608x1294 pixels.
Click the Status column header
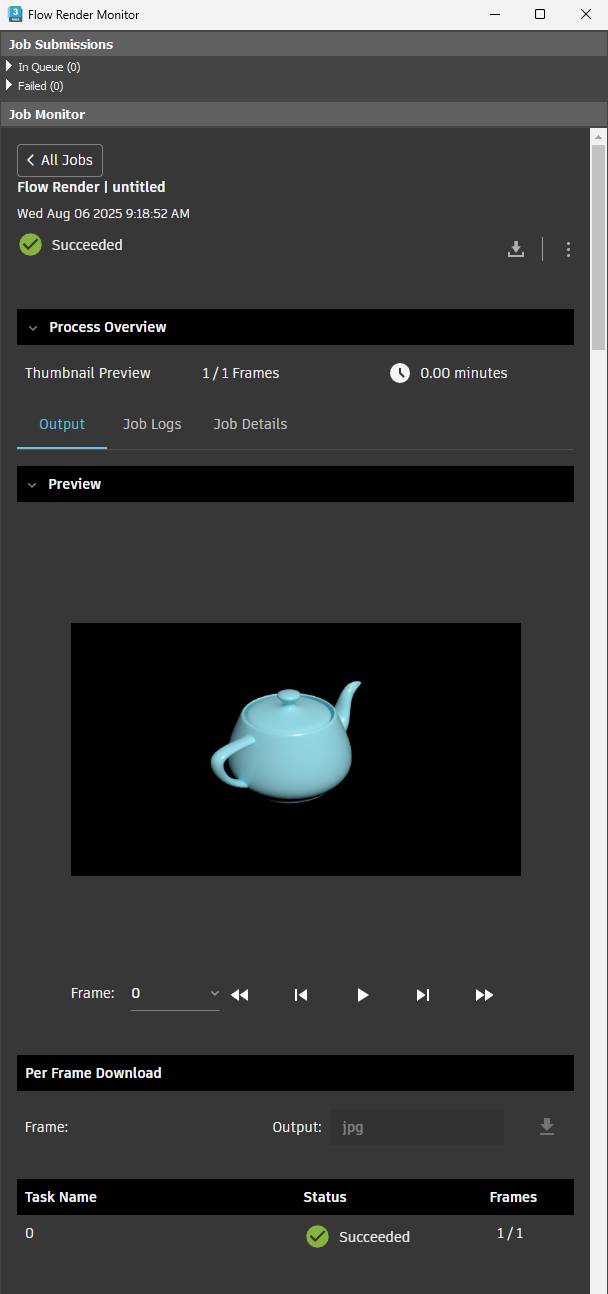pos(325,1197)
